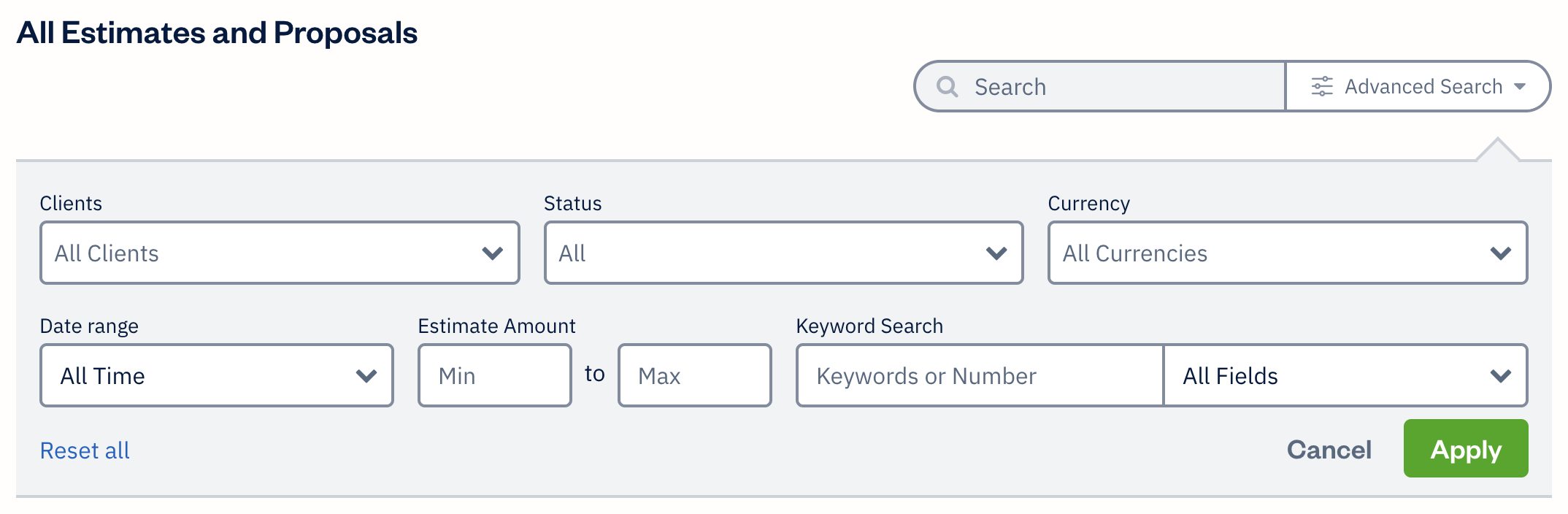This screenshot has height=514, width=1568.
Task: Open the Status dropdown
Action: [782, 253]
